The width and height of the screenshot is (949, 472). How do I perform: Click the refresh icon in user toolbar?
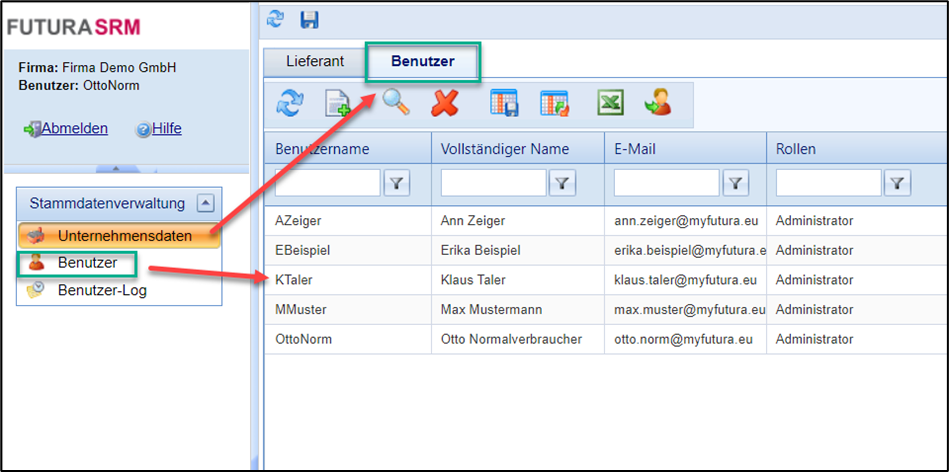point(290,104)
